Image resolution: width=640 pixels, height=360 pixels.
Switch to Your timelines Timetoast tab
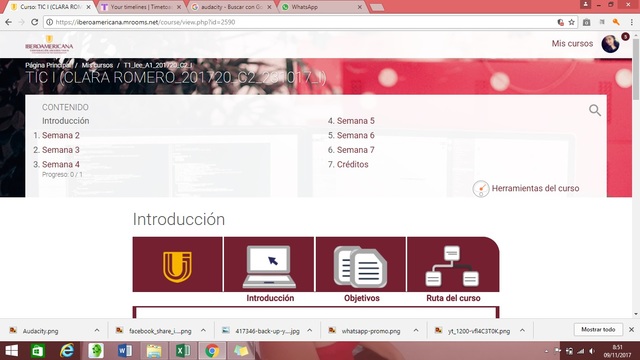click(x=141, y=7)
